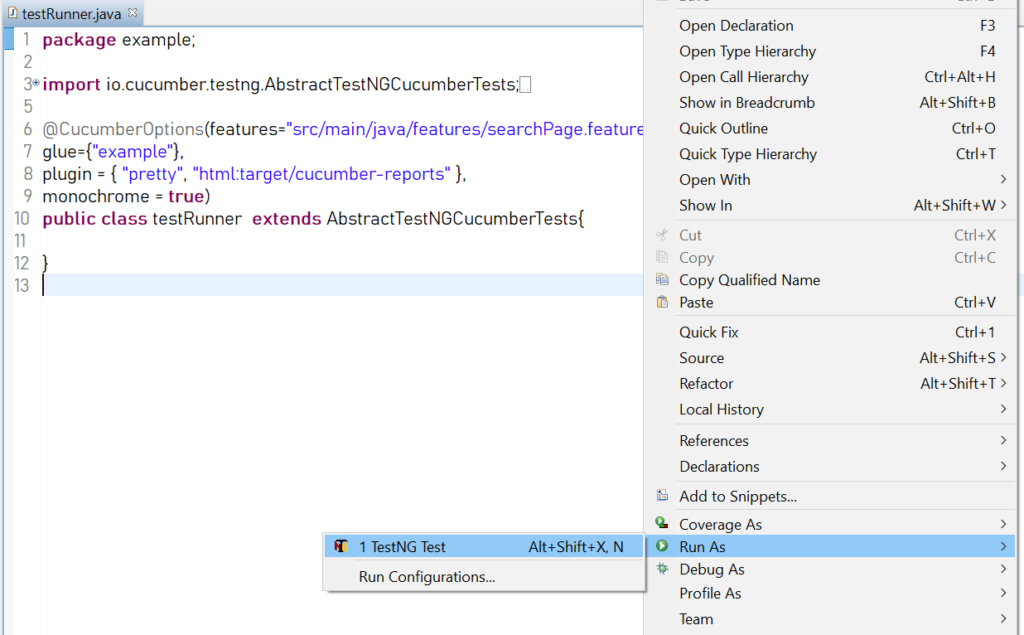Viewport: 1024px width, 635px height.
Task: Click the Copy Qualified Name icon
Action: click(662, 280)
